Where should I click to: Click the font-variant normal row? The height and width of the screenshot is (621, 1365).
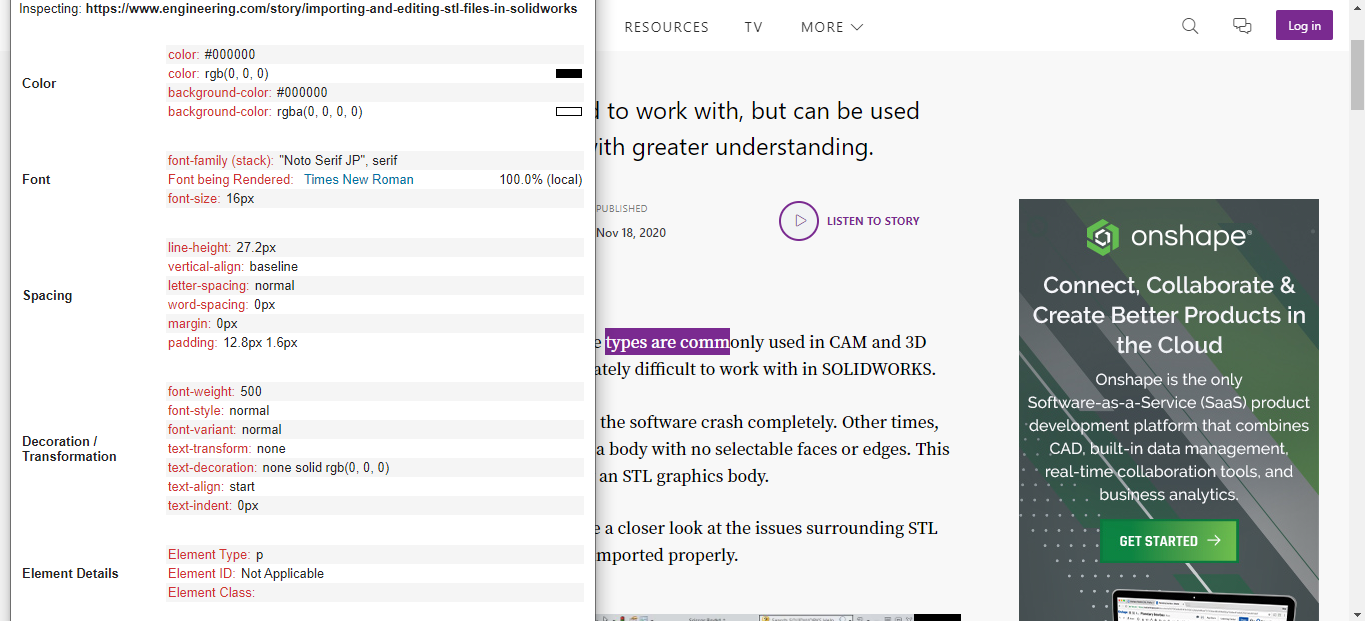(x=375, y=430)
